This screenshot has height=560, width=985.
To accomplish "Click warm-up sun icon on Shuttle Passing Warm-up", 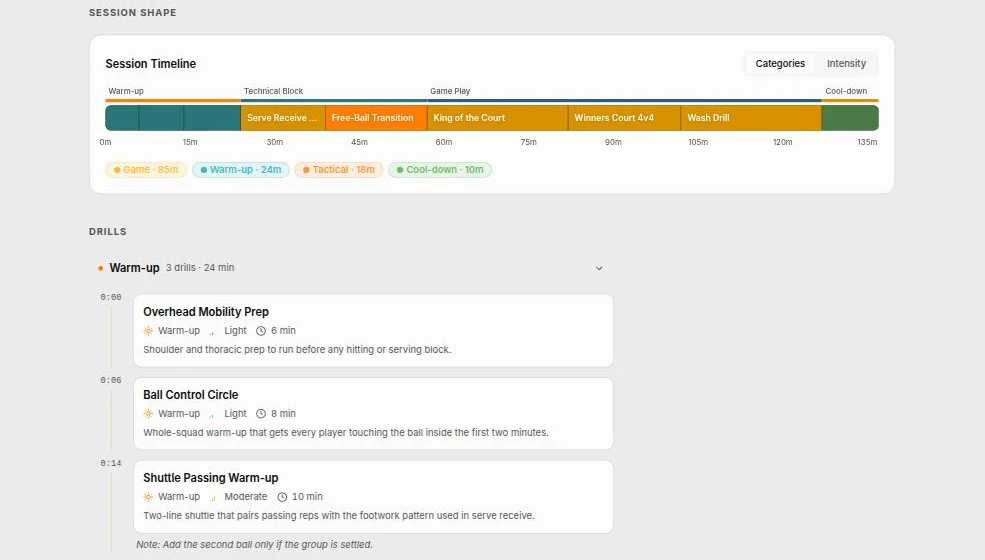I will 148,497.
